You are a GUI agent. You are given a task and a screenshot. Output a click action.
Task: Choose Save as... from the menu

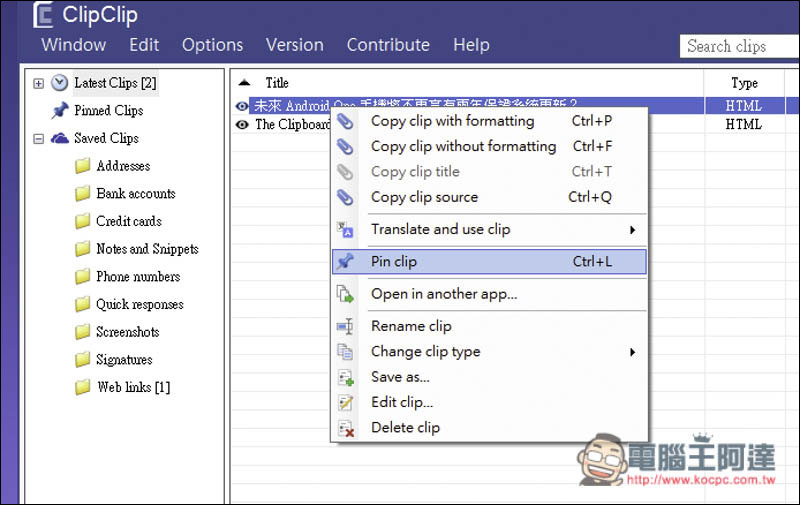(x=489, y=377)
